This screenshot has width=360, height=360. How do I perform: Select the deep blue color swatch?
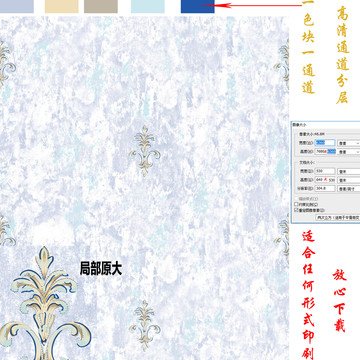point(198,6)
